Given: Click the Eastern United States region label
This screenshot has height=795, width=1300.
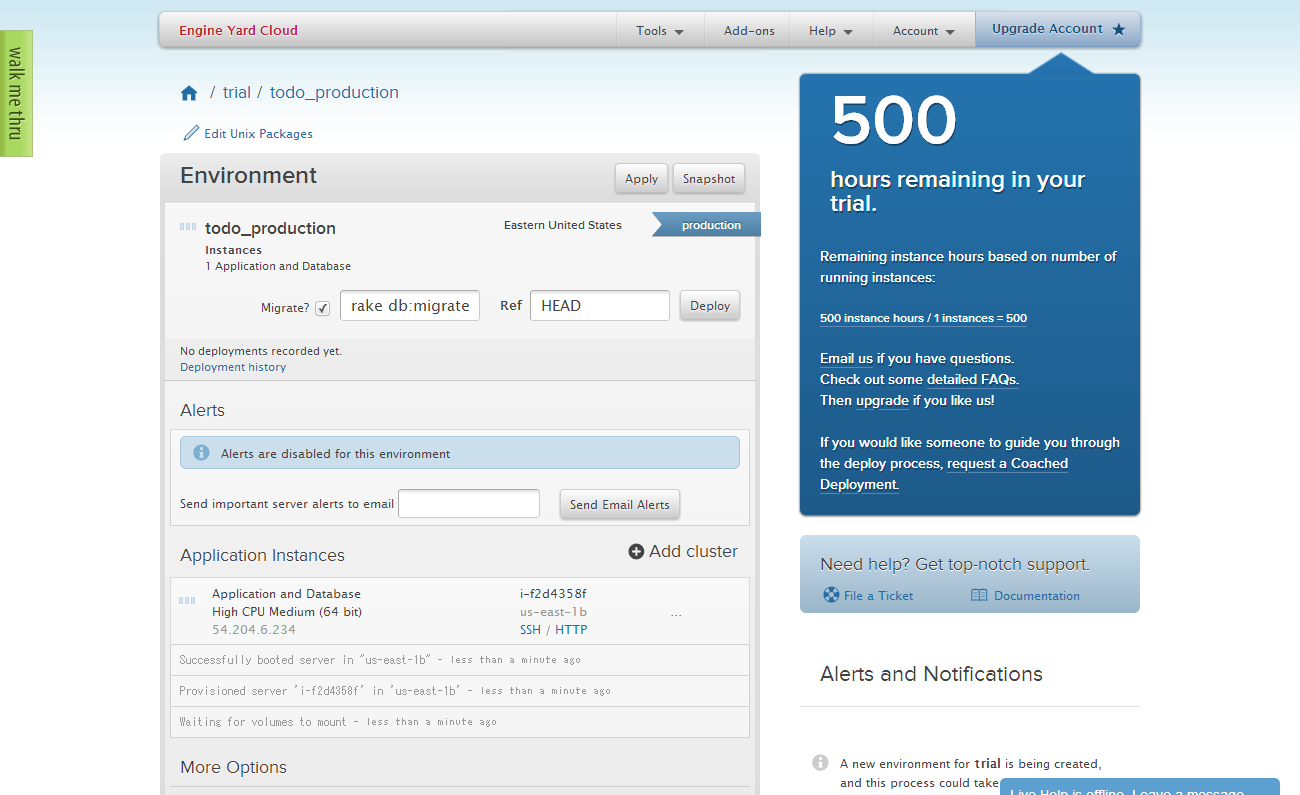Looking at the screenshot, I should [x=563, y=225].
